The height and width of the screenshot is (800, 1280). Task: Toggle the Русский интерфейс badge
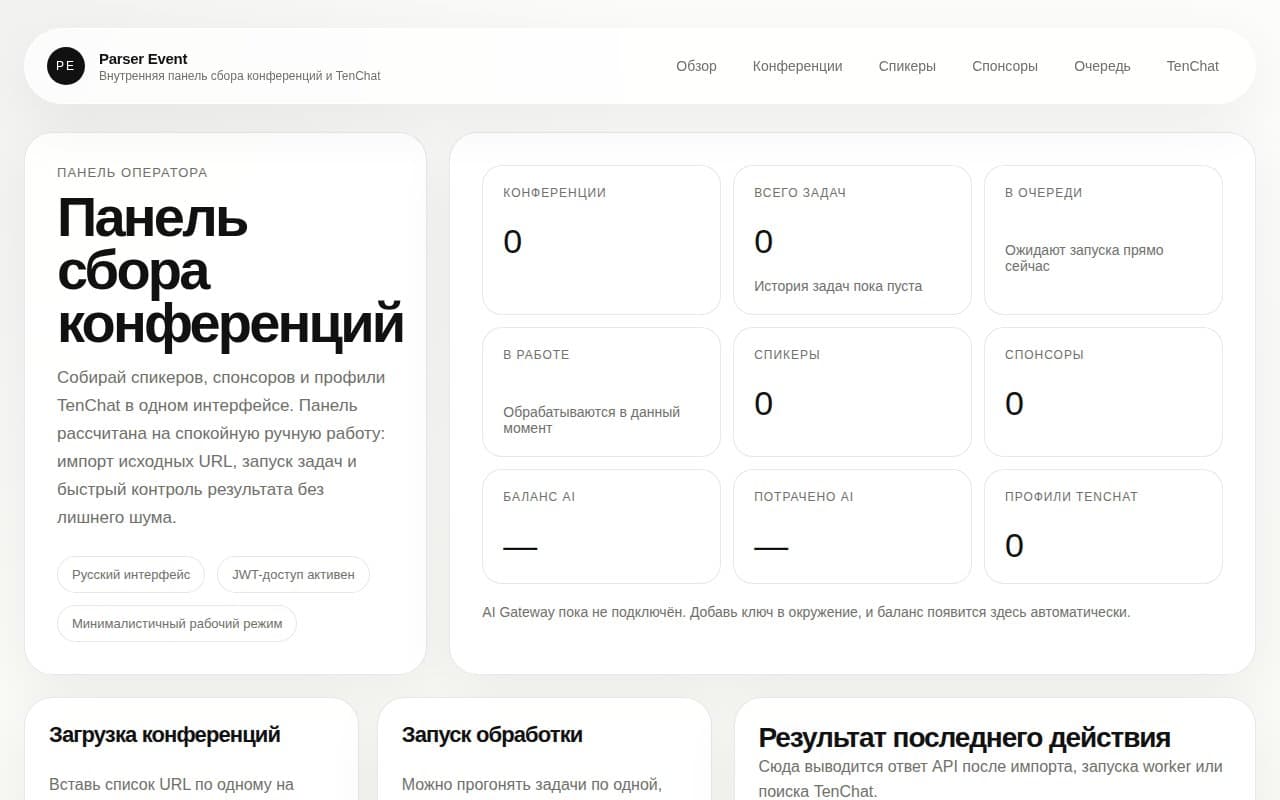click(130, 574)
